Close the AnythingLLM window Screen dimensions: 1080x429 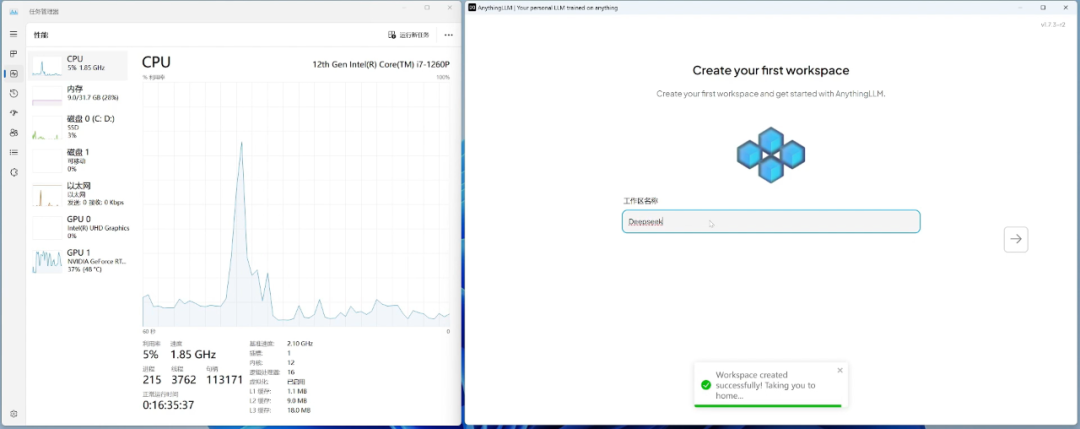tap(1066, 8)
